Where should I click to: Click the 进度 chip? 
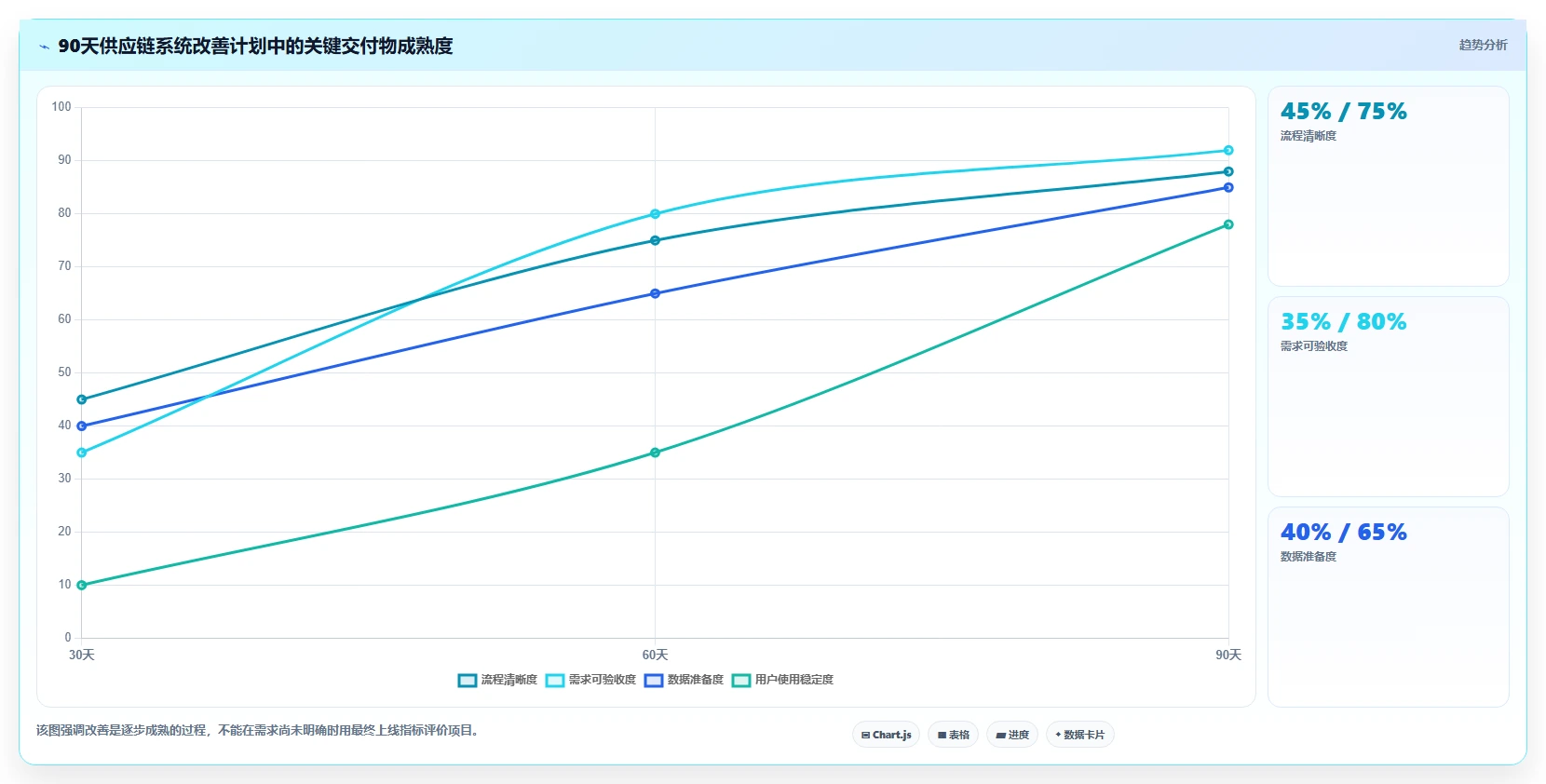coord(1012,735)
